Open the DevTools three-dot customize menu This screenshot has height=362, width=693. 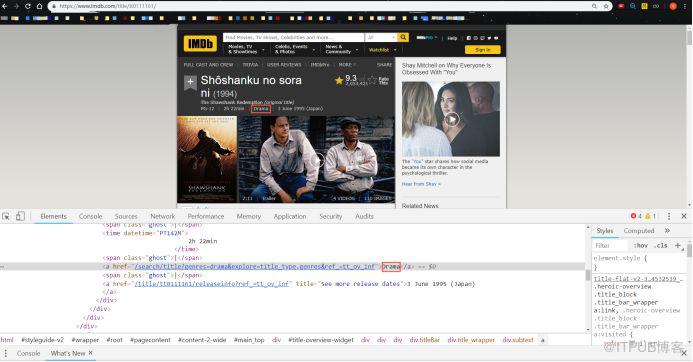pyautogui.click(x=669, y=216)
